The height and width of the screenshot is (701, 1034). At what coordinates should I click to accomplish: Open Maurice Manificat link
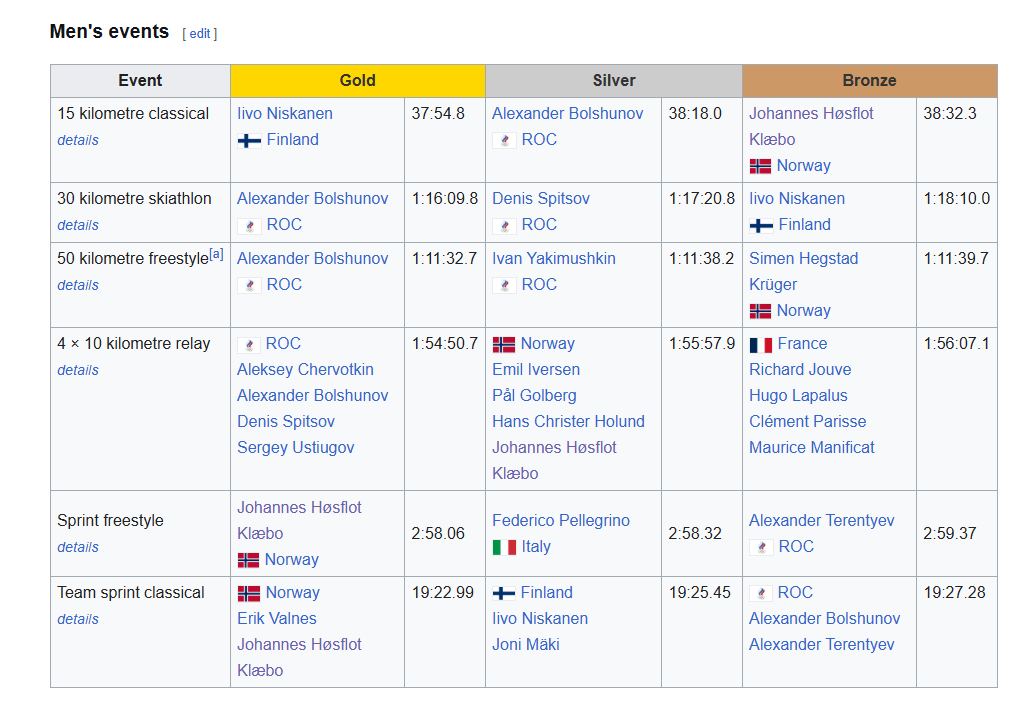coord(812,448)
